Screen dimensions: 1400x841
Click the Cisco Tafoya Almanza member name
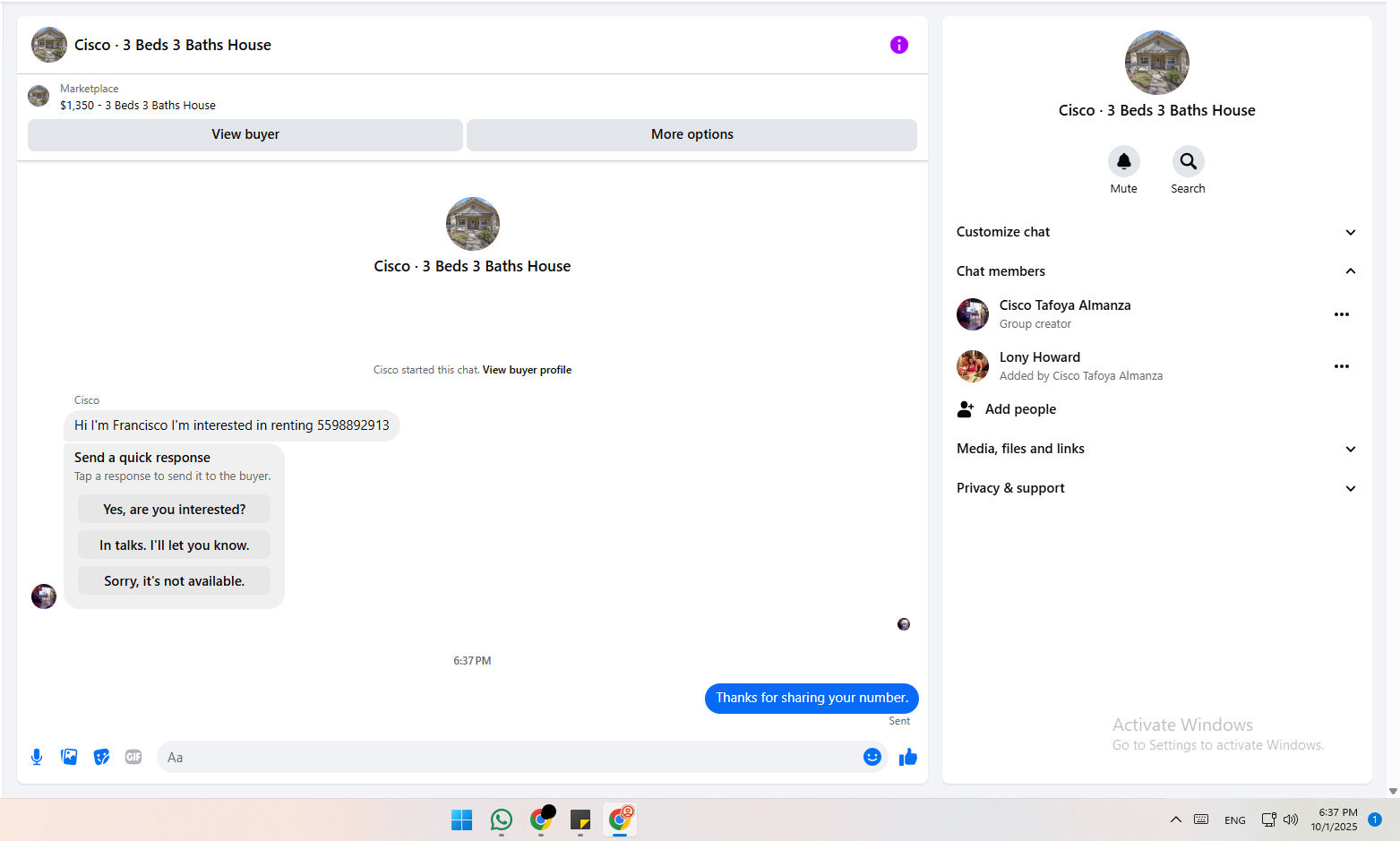coord(1065,305)
